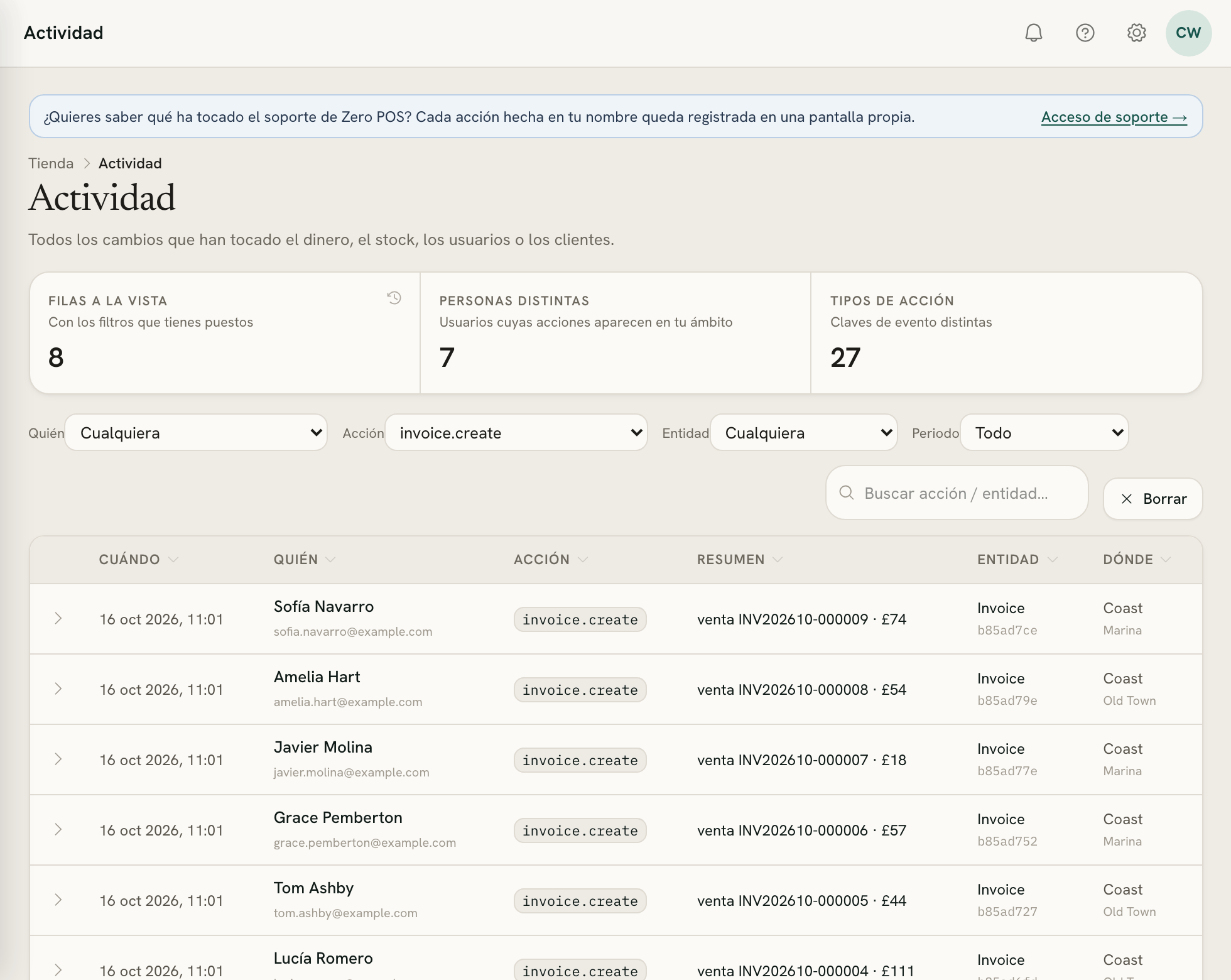
Task: Expand the Amelia Hart row
Action: (58, 689)
